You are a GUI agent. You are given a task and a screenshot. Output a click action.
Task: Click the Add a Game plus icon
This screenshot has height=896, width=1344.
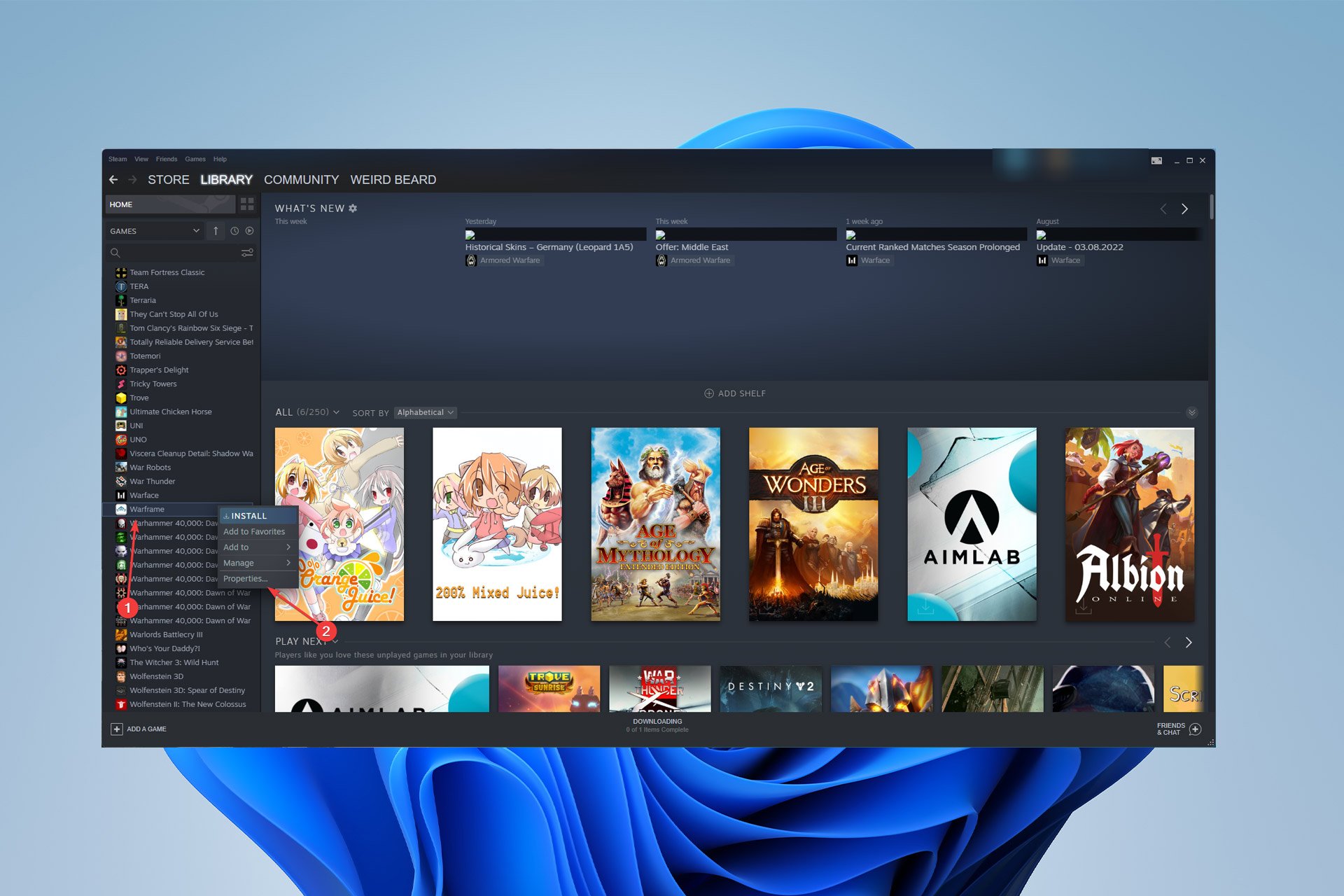[x=117, y=729]
